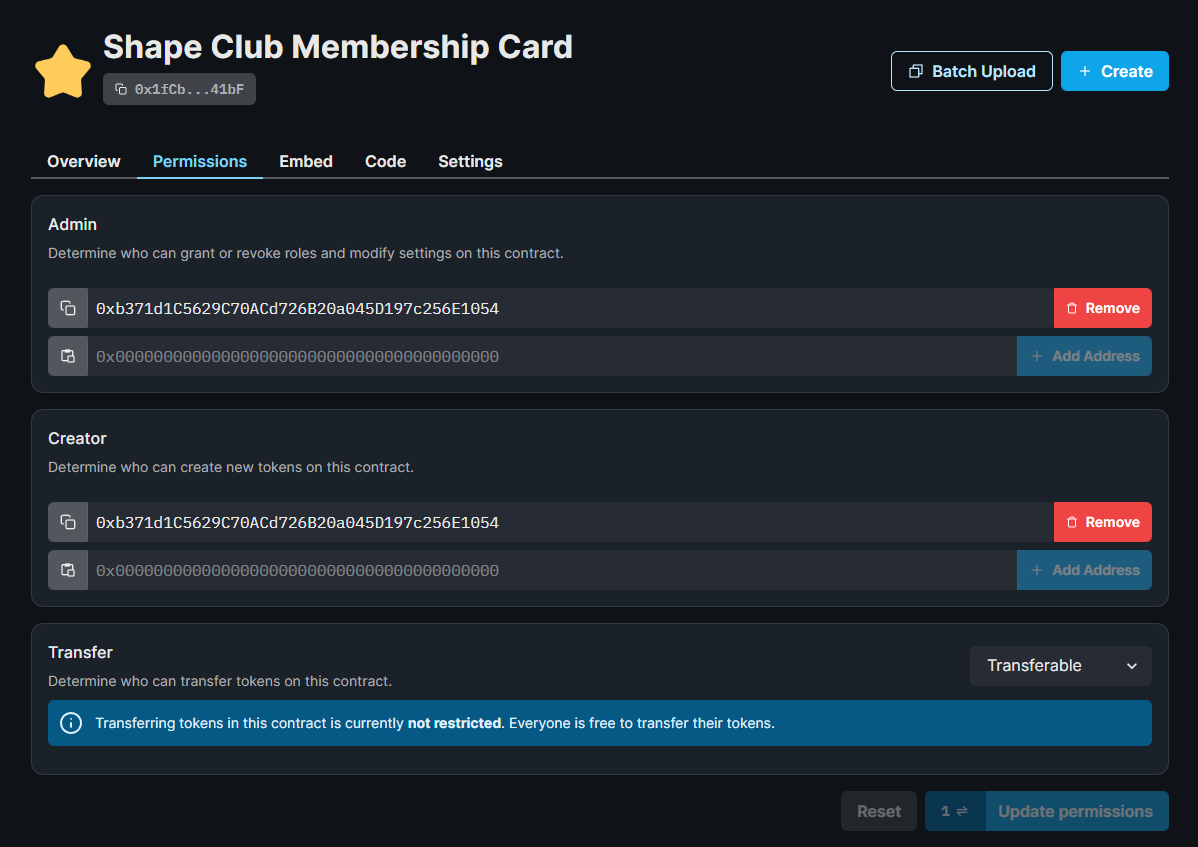The height and width of the screenshot is (847, 1198).
Task: Copy the Creator wallet address icon
Action: pyautogui.click(x=68, y=522)
